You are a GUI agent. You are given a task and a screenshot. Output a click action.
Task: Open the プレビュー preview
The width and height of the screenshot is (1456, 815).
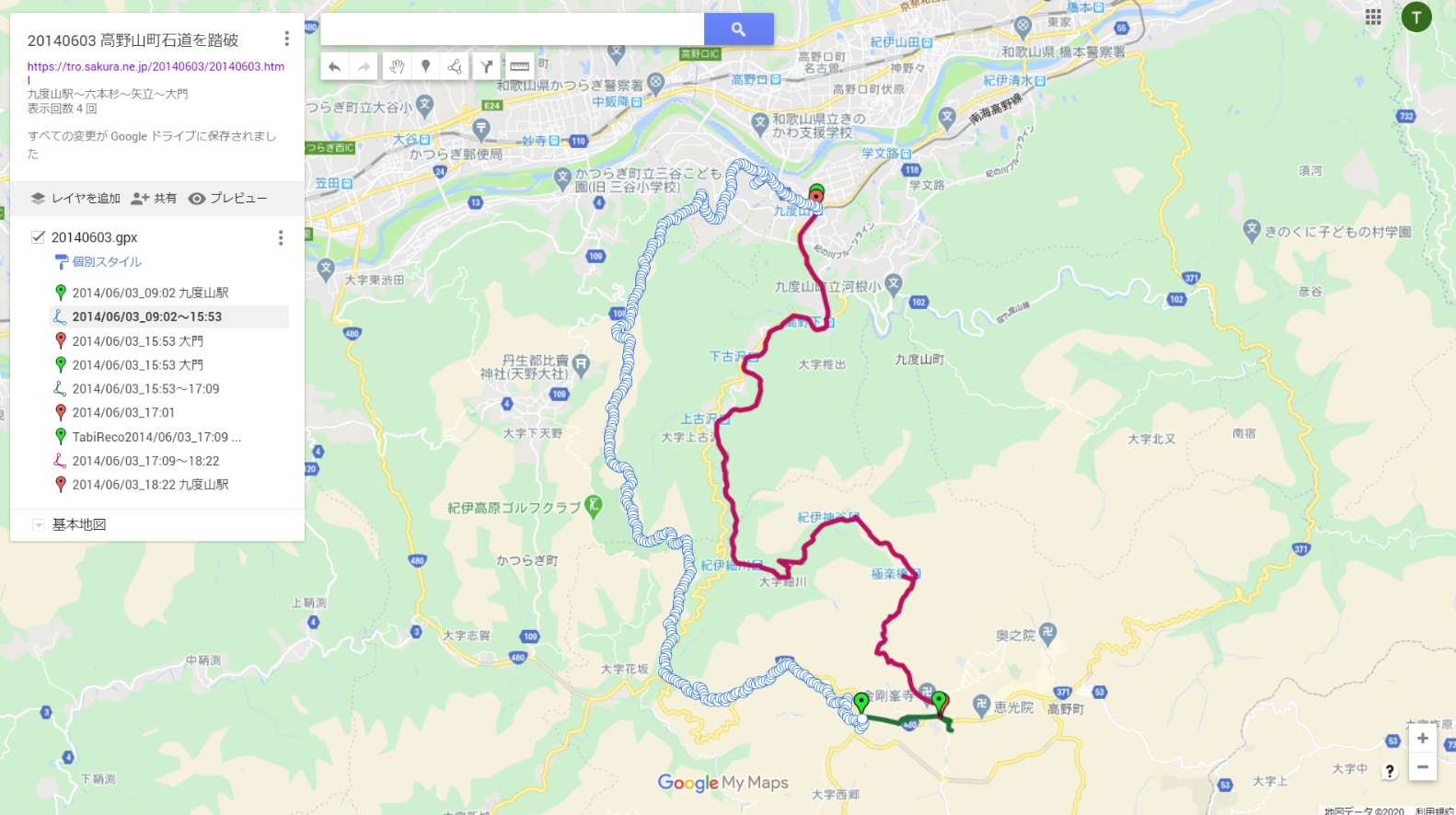[x=227, y=198]
